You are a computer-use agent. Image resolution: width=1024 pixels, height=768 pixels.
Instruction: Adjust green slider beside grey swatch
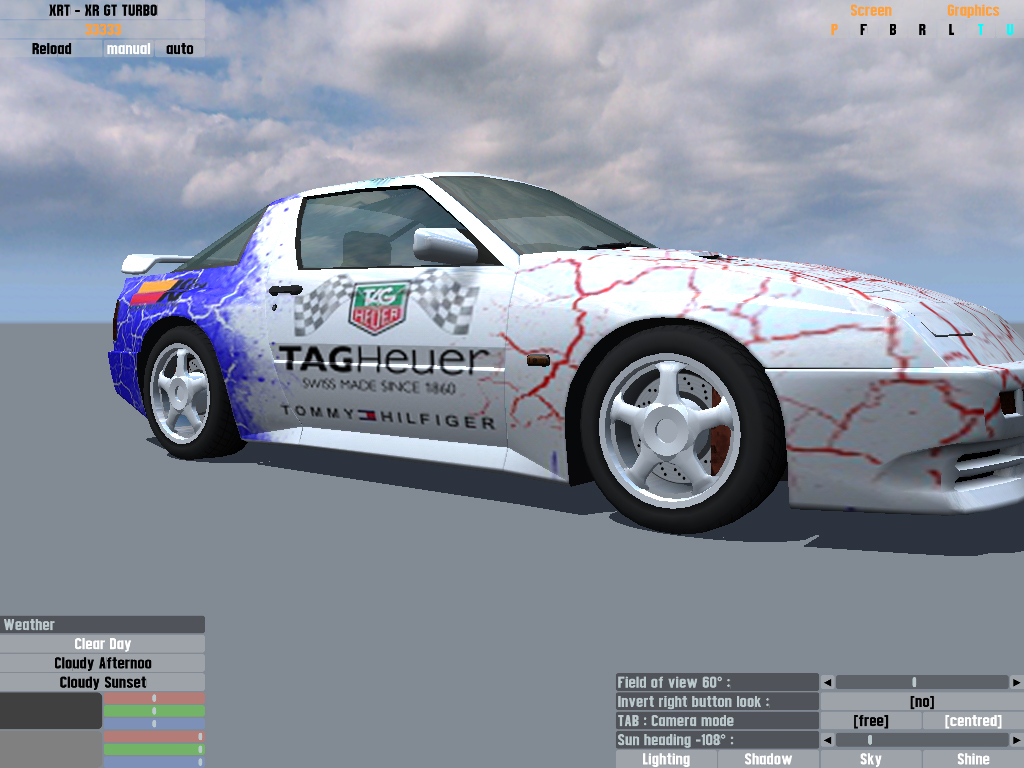(154, 749)
